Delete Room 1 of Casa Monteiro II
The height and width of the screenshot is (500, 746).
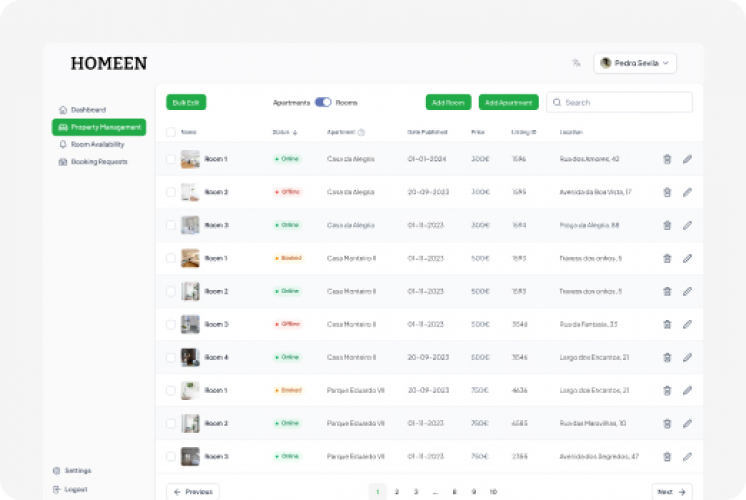(x=667, y=258)
